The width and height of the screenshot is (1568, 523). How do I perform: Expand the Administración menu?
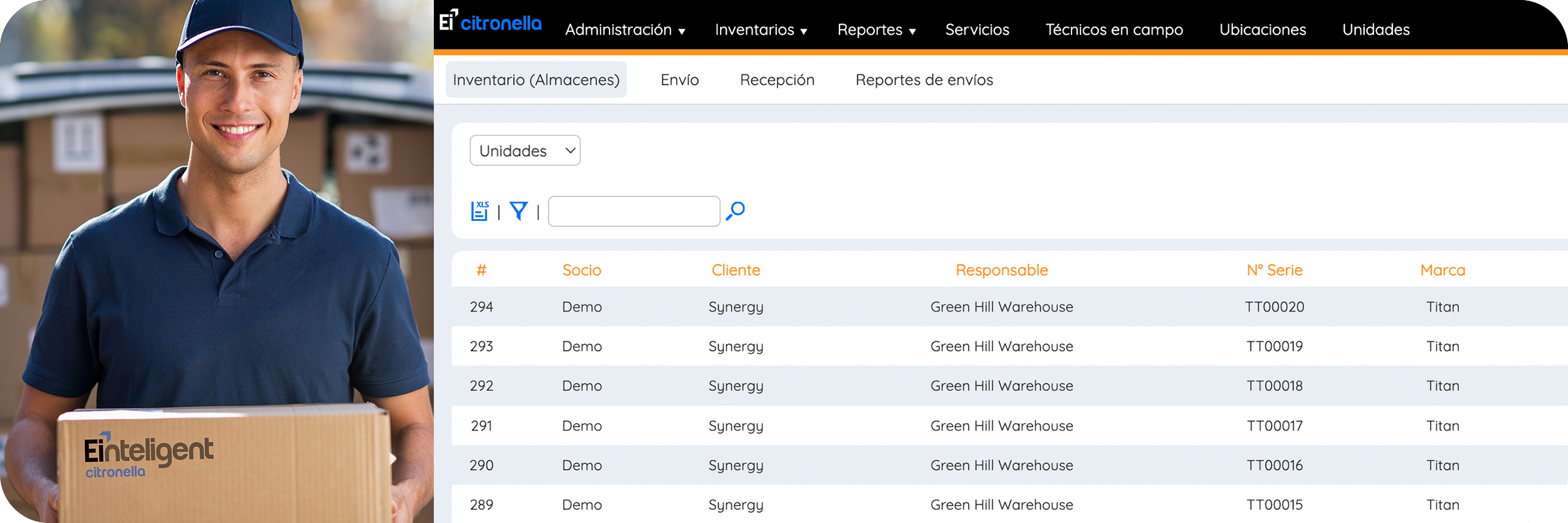[x=625, y=30]
